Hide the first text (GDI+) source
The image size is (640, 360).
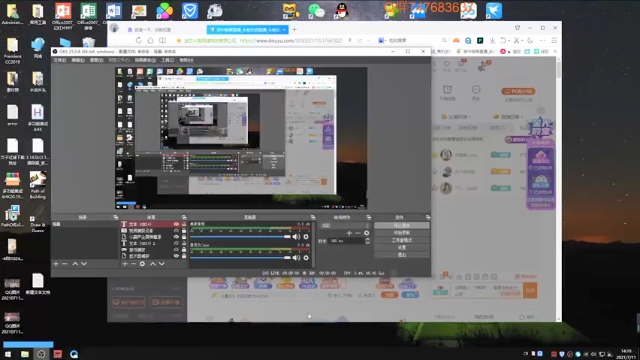pos(176,224)
